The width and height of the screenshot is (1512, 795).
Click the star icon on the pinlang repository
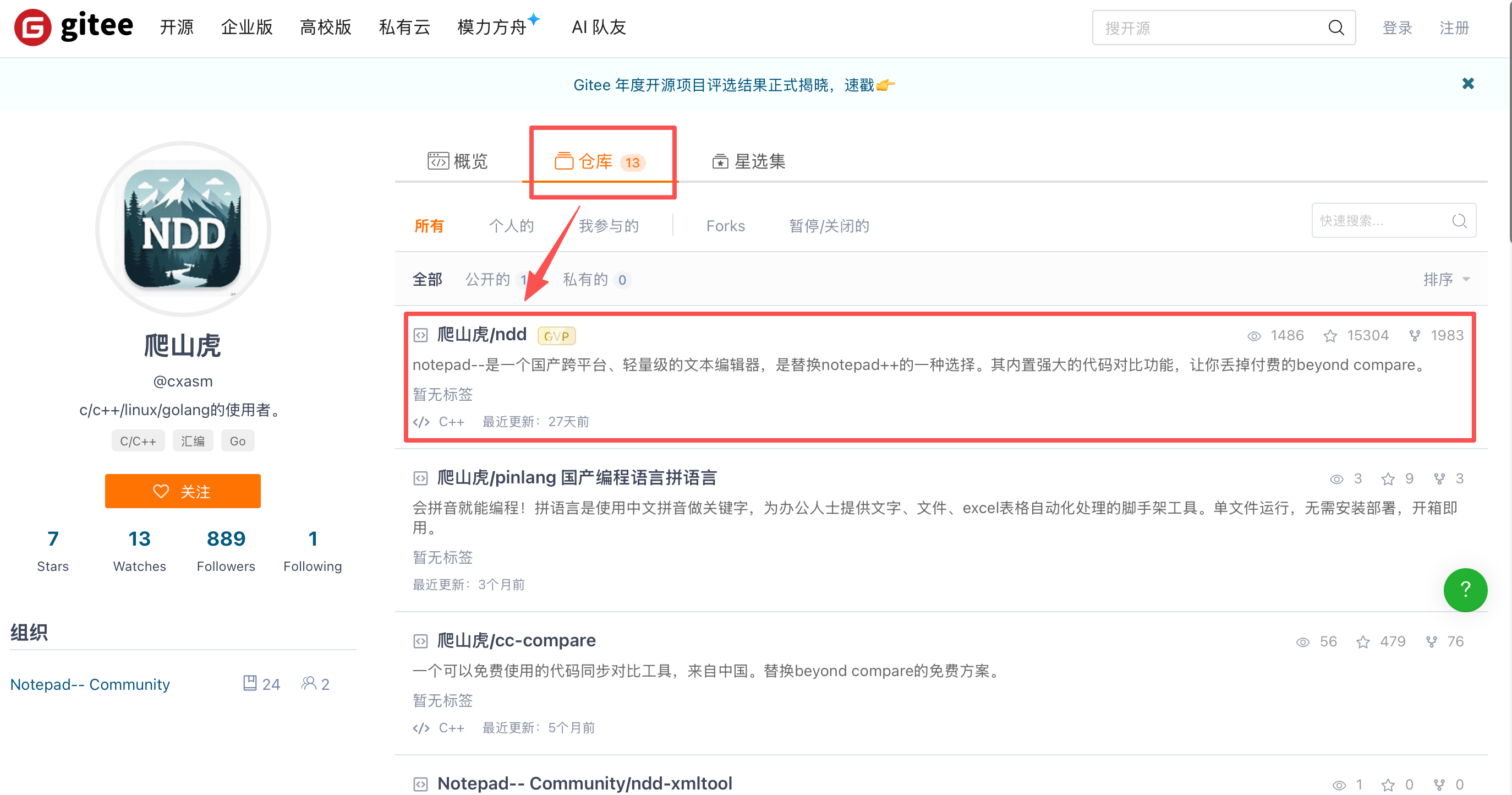[x=1388, y=479]
